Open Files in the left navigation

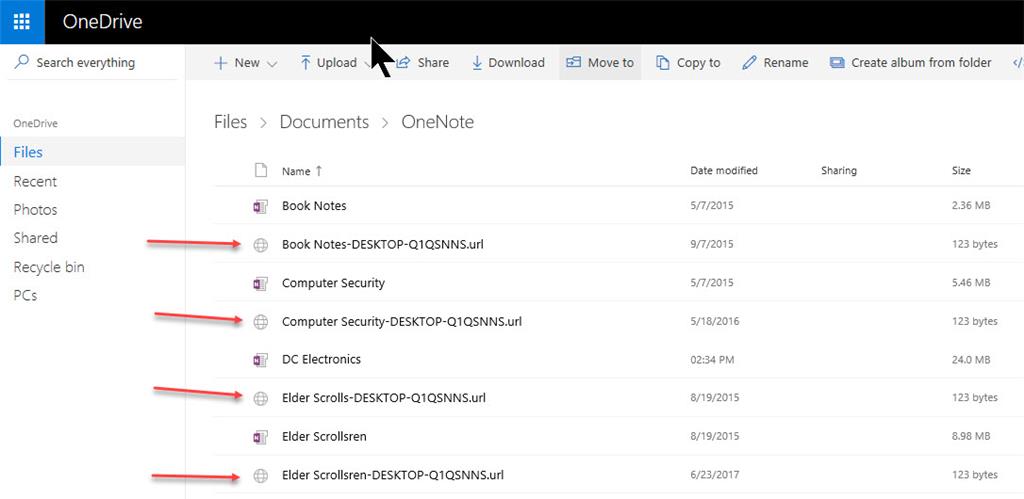click(92, 152)
